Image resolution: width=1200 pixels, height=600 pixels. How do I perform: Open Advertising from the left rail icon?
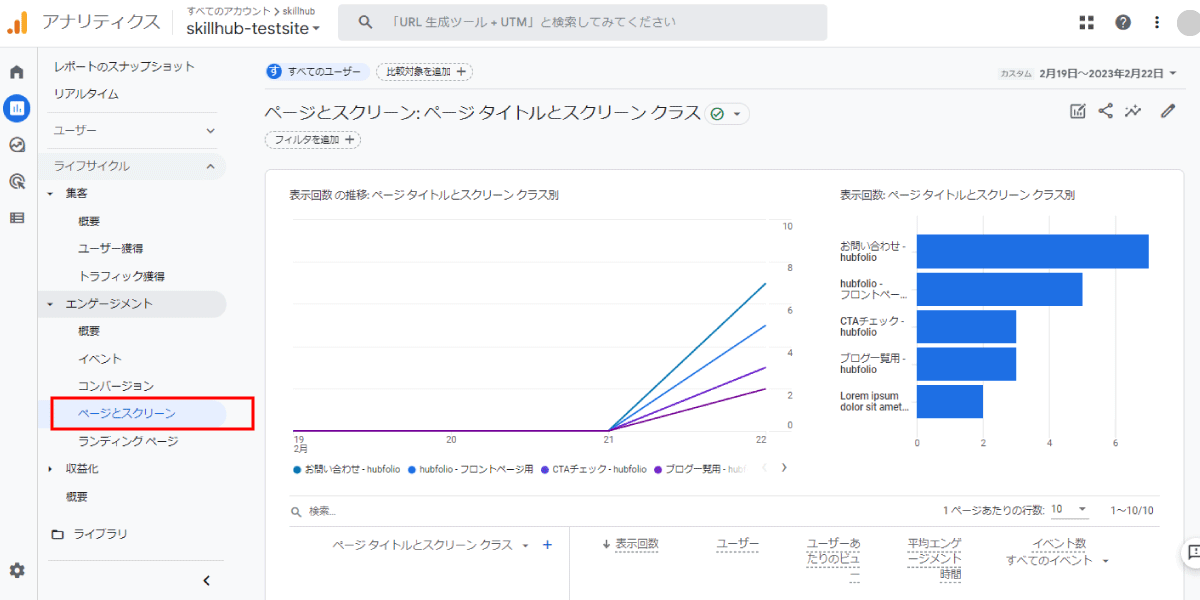pyautogui.click(x=17, y=181)
